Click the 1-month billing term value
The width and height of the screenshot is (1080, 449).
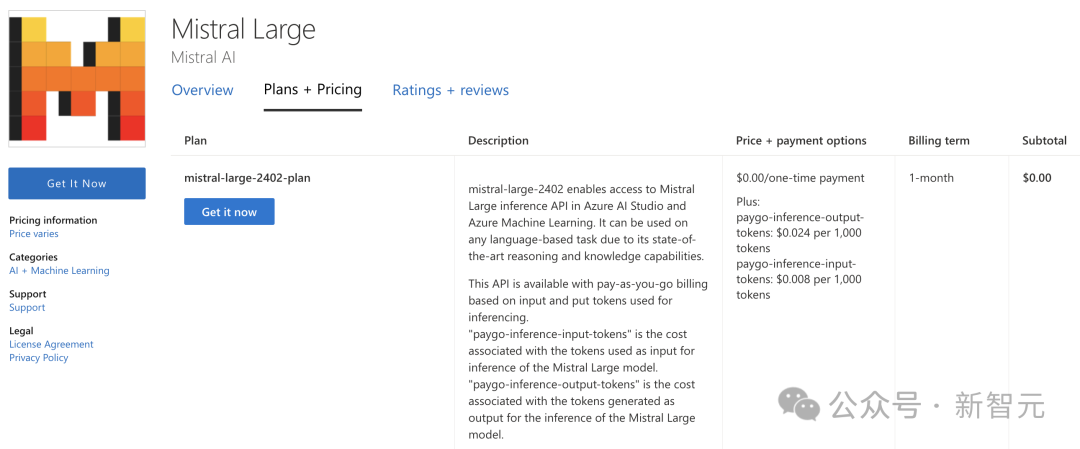click(x=931, y=178)
